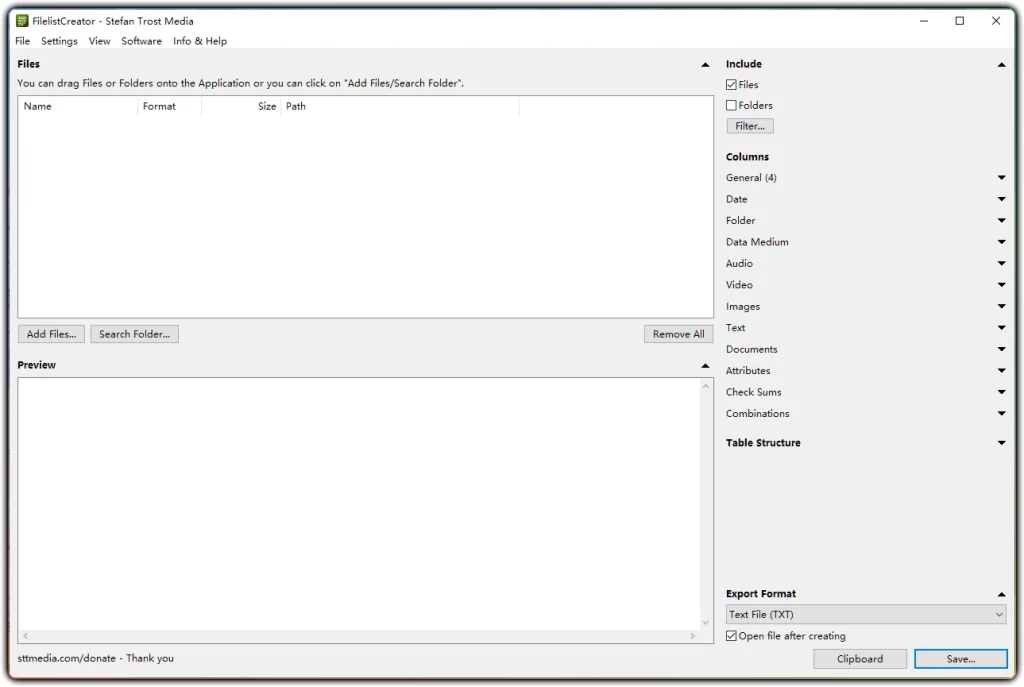Image resolution: width=1024 pixels, height=687 pixels.
Task: Expand the Check Sums columns section
Action: [x=1001, y=392]
